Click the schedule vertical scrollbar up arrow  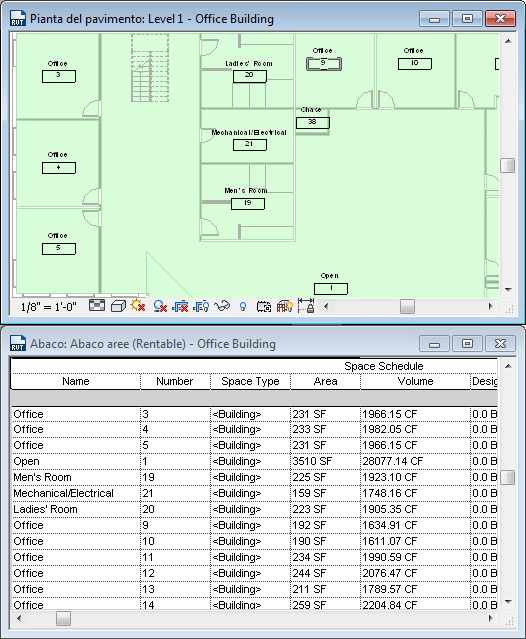pos(508,366)
